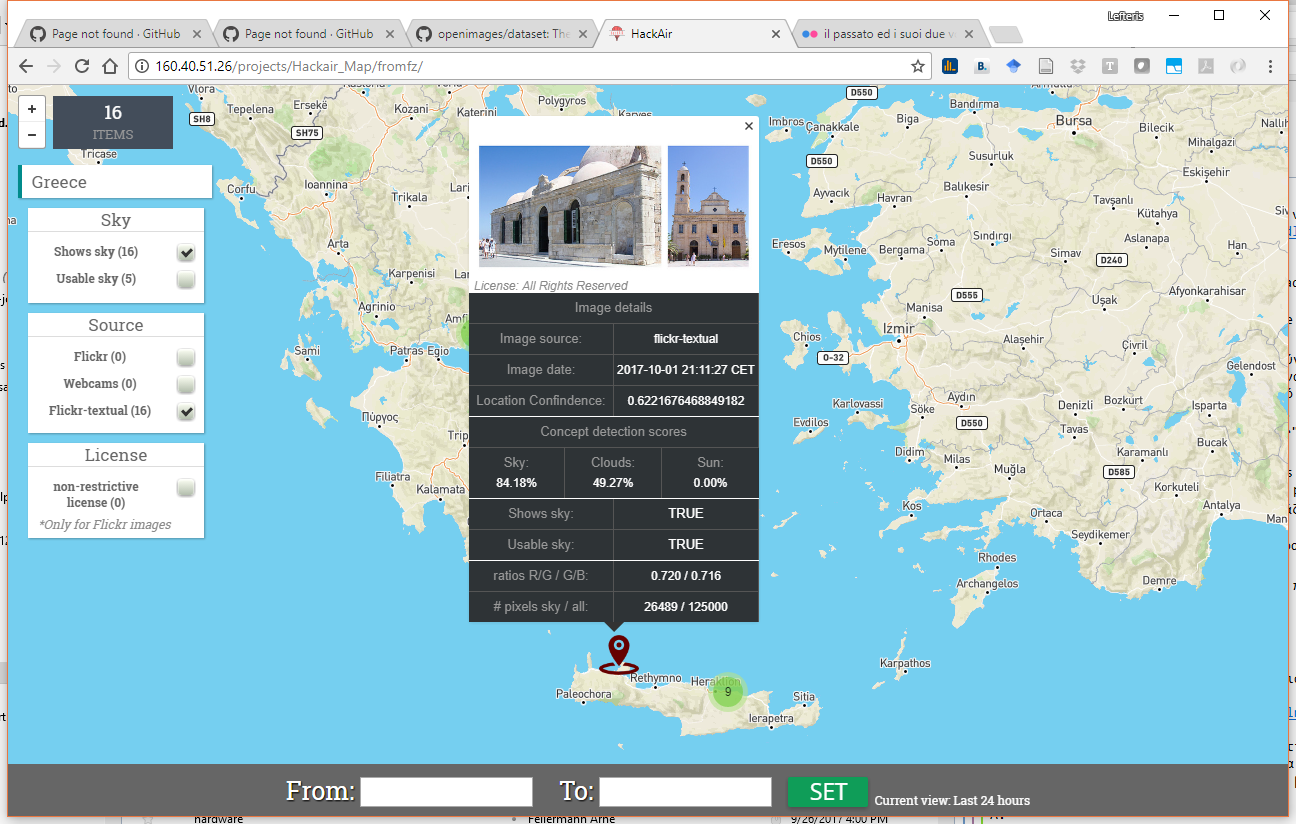This screenshot has height=824, width=1296.
Task: Open the Google Scholar extension icon
Action: click(x=1014, y=66)
